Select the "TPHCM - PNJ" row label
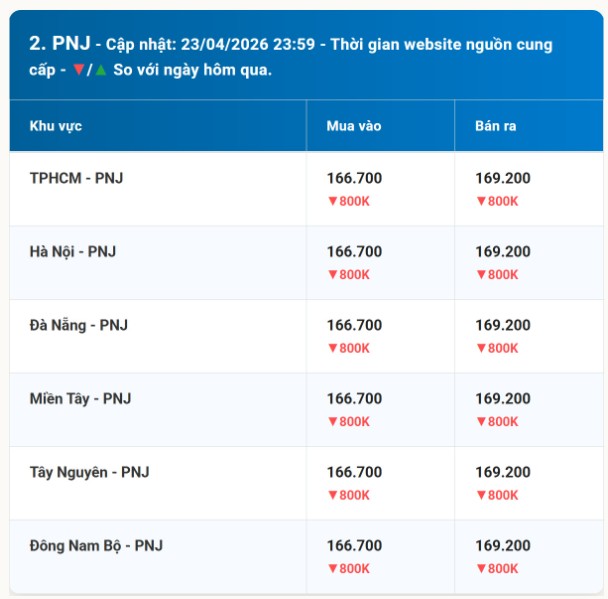Screen dimensions: 608x599 [77, 178]
